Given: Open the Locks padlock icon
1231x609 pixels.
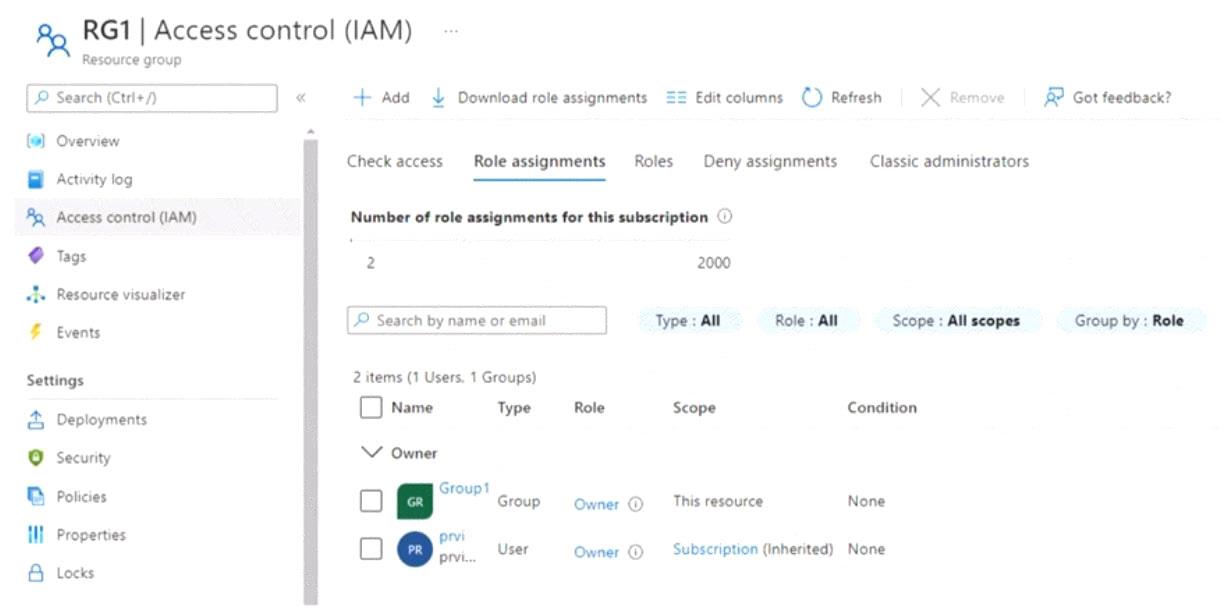Looking at the screenshot, I should point(36,573).
